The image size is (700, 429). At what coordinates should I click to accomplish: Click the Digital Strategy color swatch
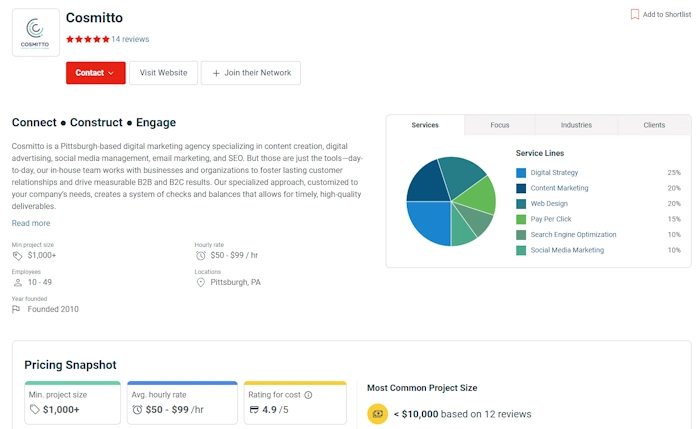(x=521, y=173)
